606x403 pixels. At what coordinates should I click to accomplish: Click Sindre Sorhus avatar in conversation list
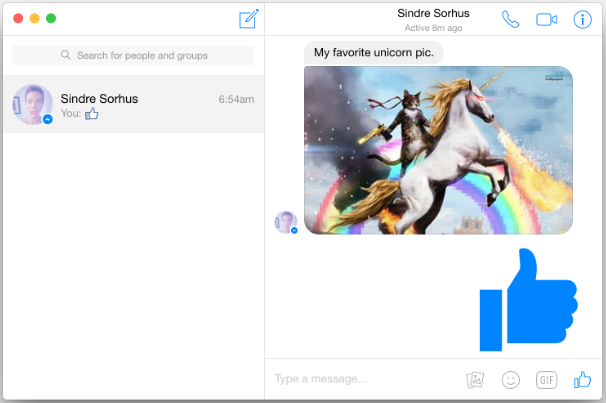32,104
